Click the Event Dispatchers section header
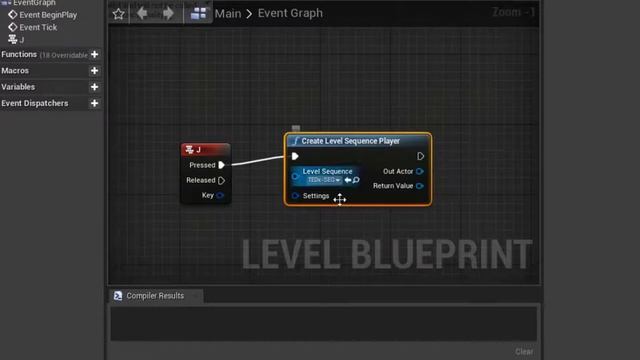The image size is (640, 360). 35,103
